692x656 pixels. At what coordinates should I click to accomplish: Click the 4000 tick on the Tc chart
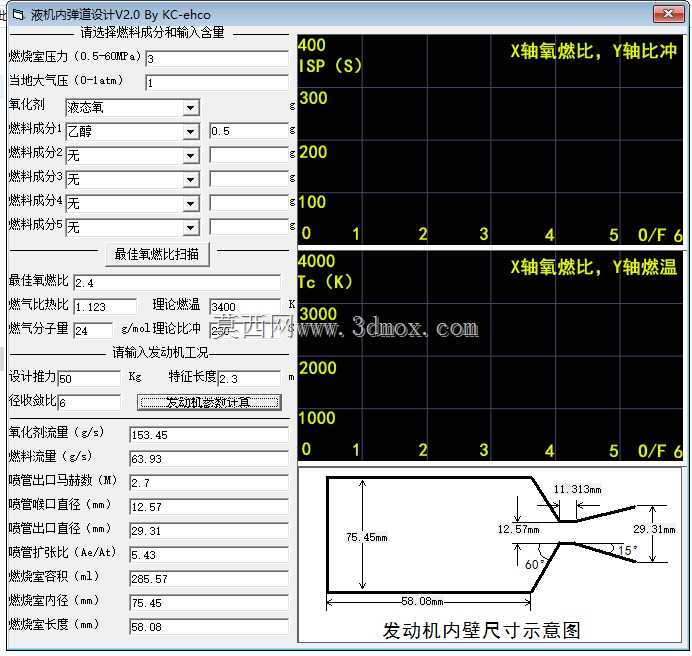316,261
